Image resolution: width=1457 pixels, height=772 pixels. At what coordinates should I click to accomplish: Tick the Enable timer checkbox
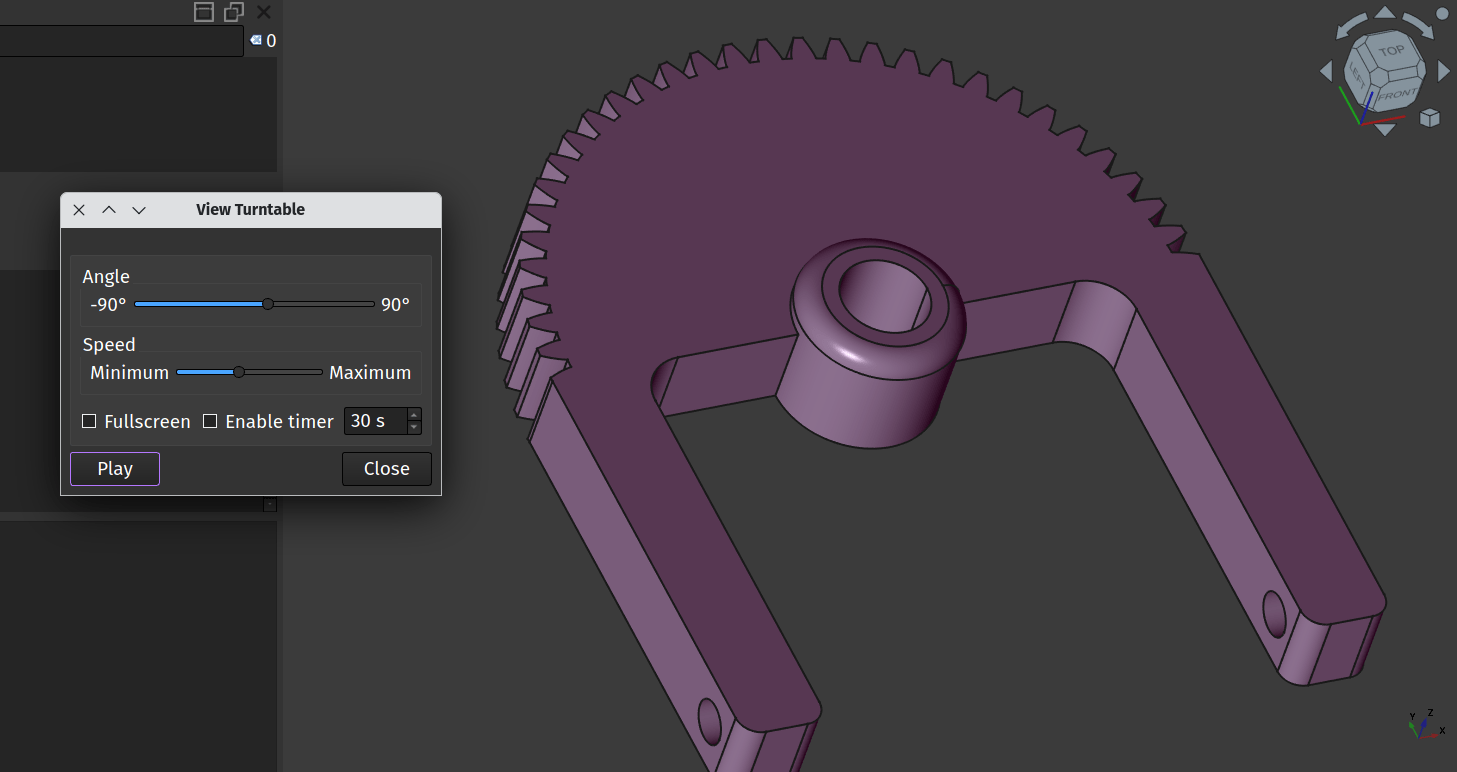click(x=210, y=421)
